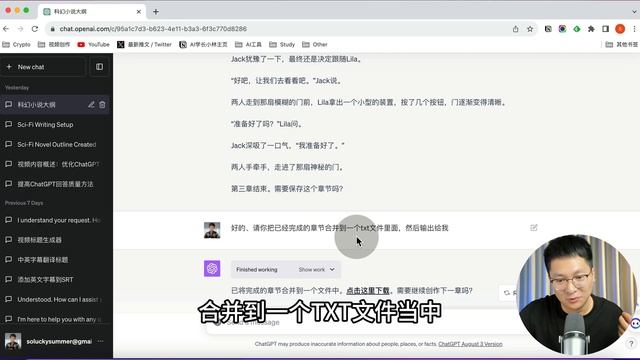The height and width of the screenshot is (360, 640).
Task: Open the Understood, How can I assist chat
Action: click(x=55, y=299)
